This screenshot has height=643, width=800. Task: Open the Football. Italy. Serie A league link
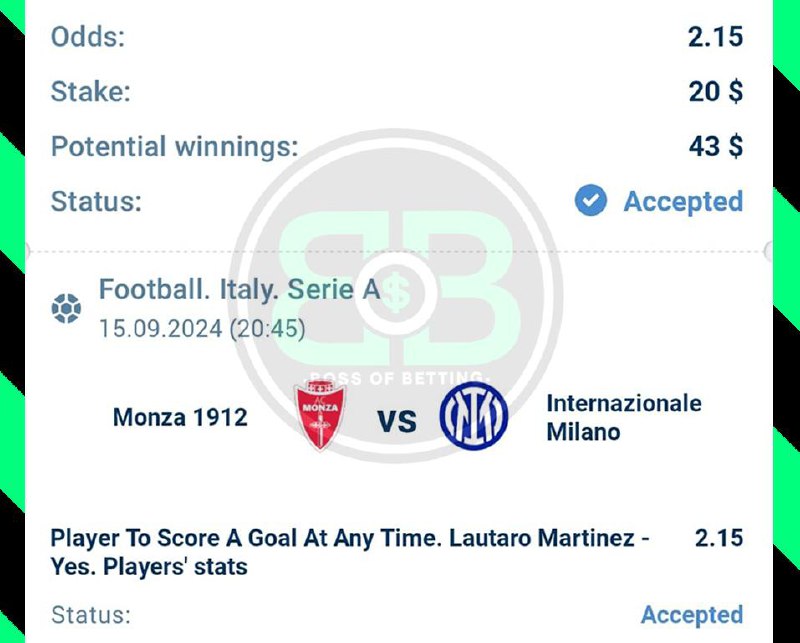[x=239, y=290]
